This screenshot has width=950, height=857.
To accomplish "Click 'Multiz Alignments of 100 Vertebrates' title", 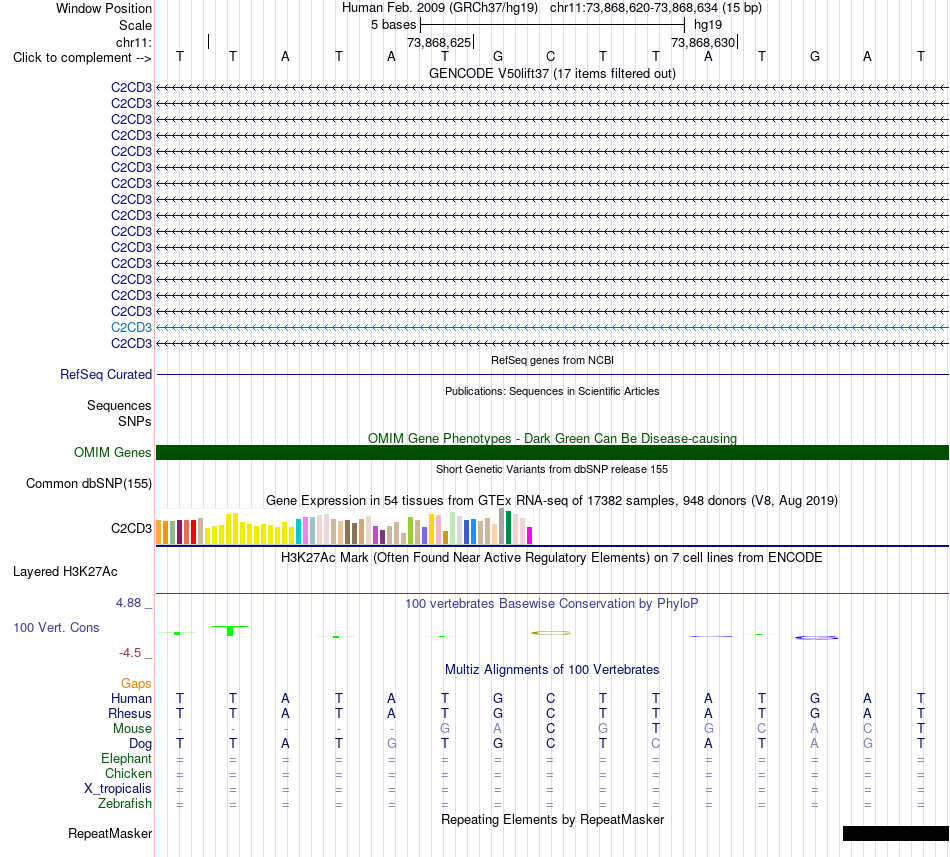I will coord(552,670).
